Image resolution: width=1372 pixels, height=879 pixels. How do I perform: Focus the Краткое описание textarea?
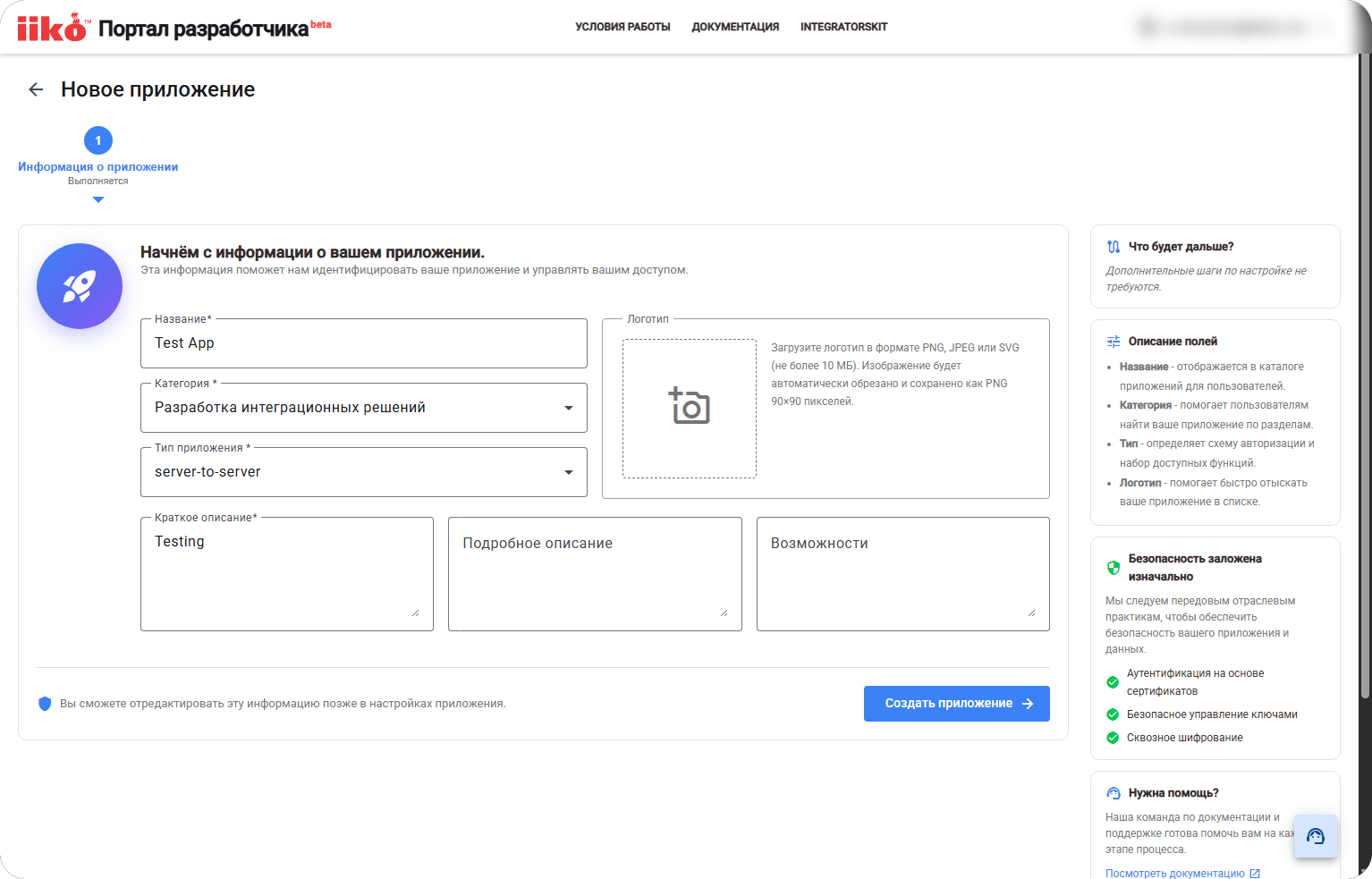[x=287, y=574]
